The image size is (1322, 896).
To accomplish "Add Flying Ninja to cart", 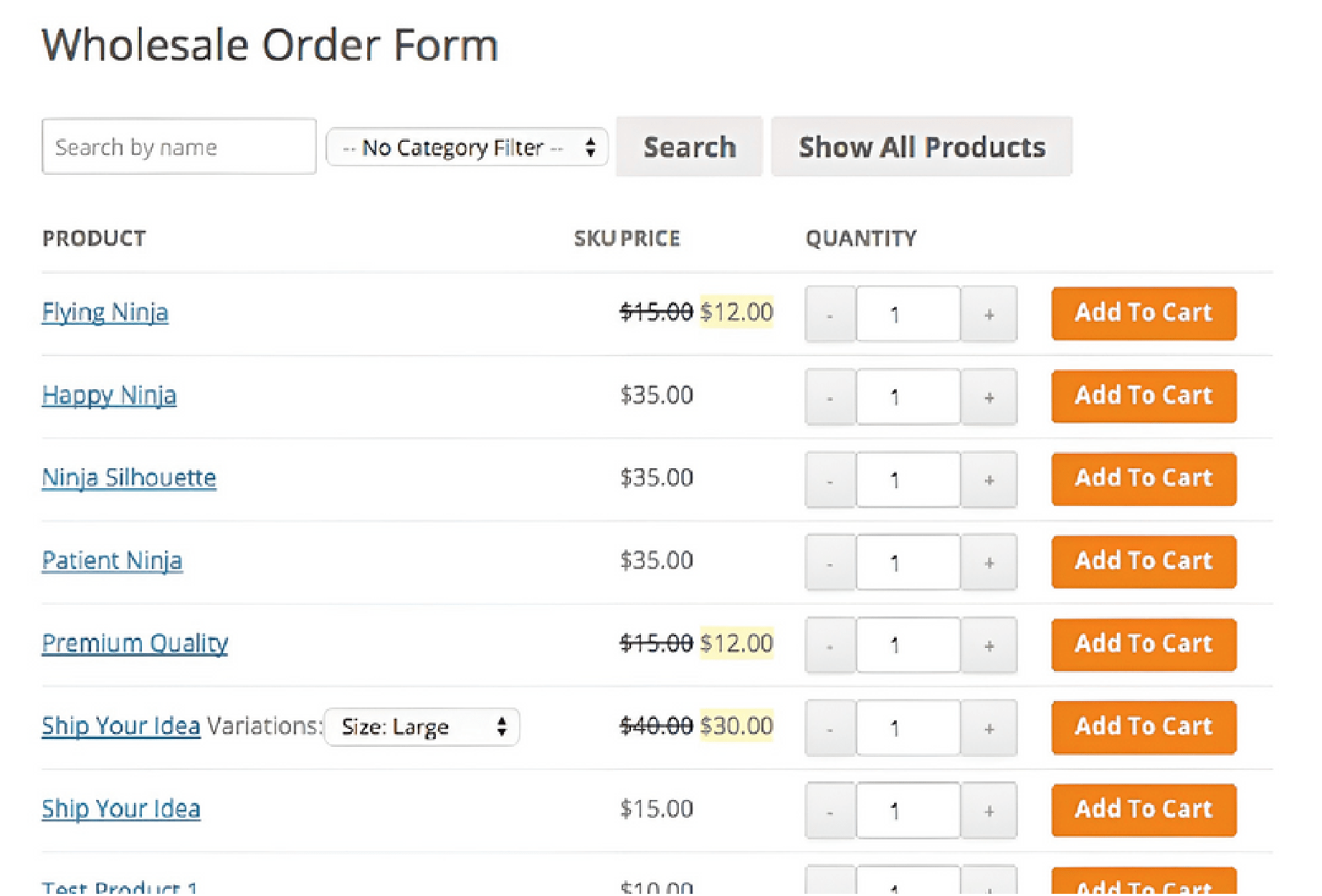I will [1143, 313].
